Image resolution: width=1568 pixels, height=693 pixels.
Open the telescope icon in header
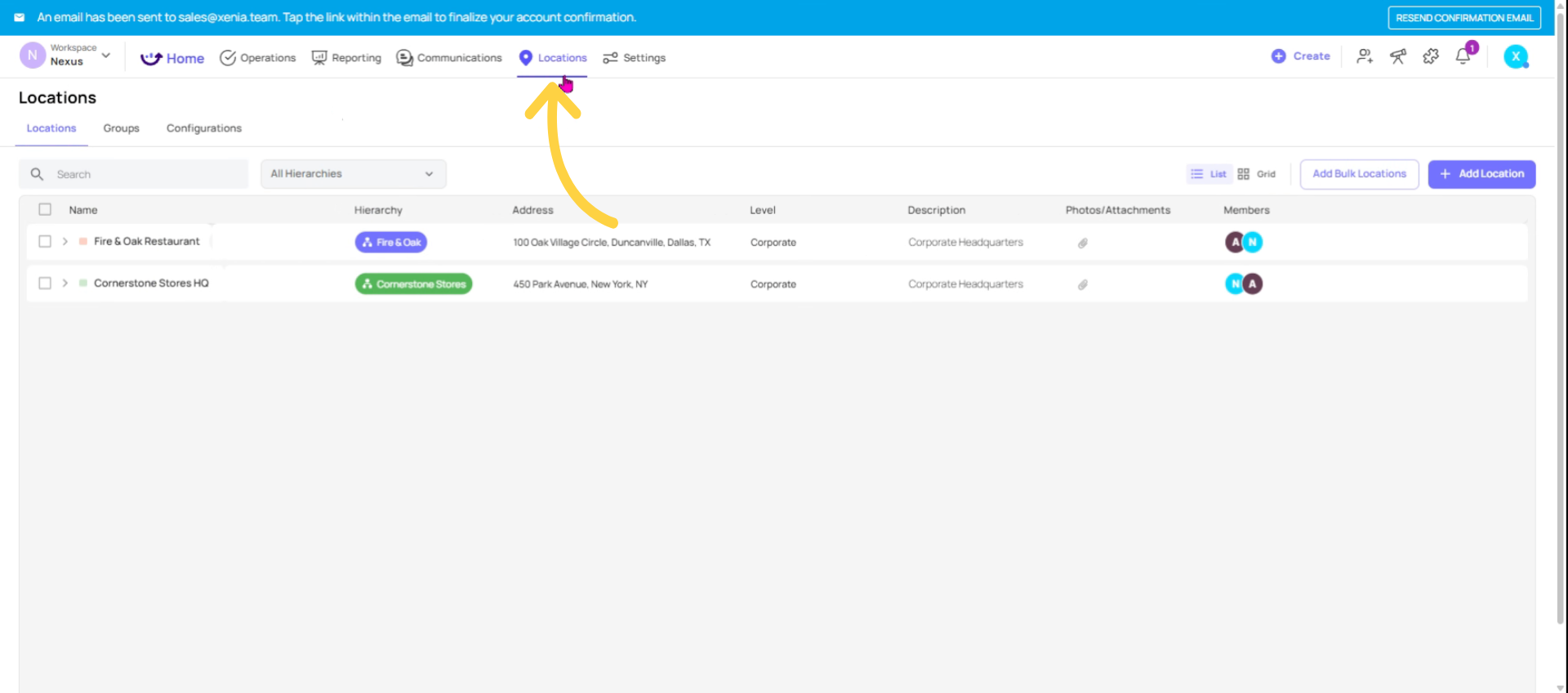coord(1397,56)
